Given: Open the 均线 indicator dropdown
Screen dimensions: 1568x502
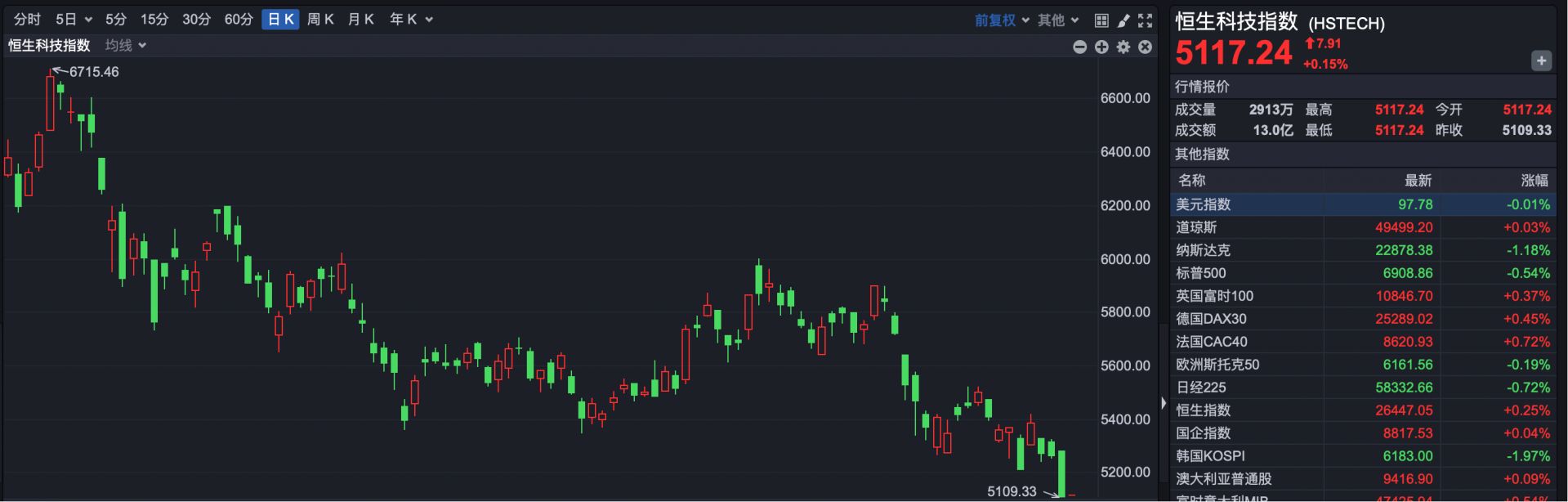Looking at the screenshot, I should point(126,46).
